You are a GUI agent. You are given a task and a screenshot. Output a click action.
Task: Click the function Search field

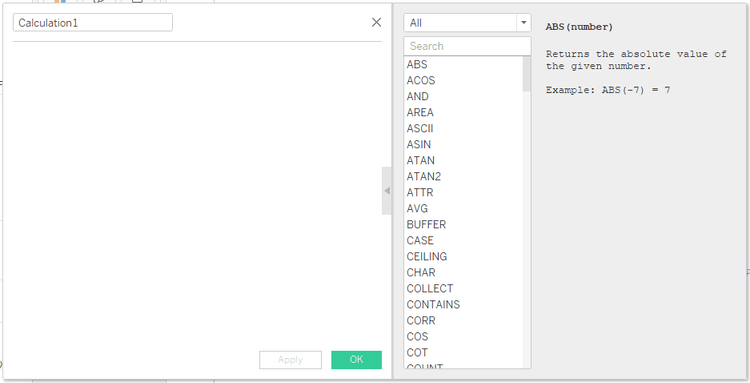point(467,46)
